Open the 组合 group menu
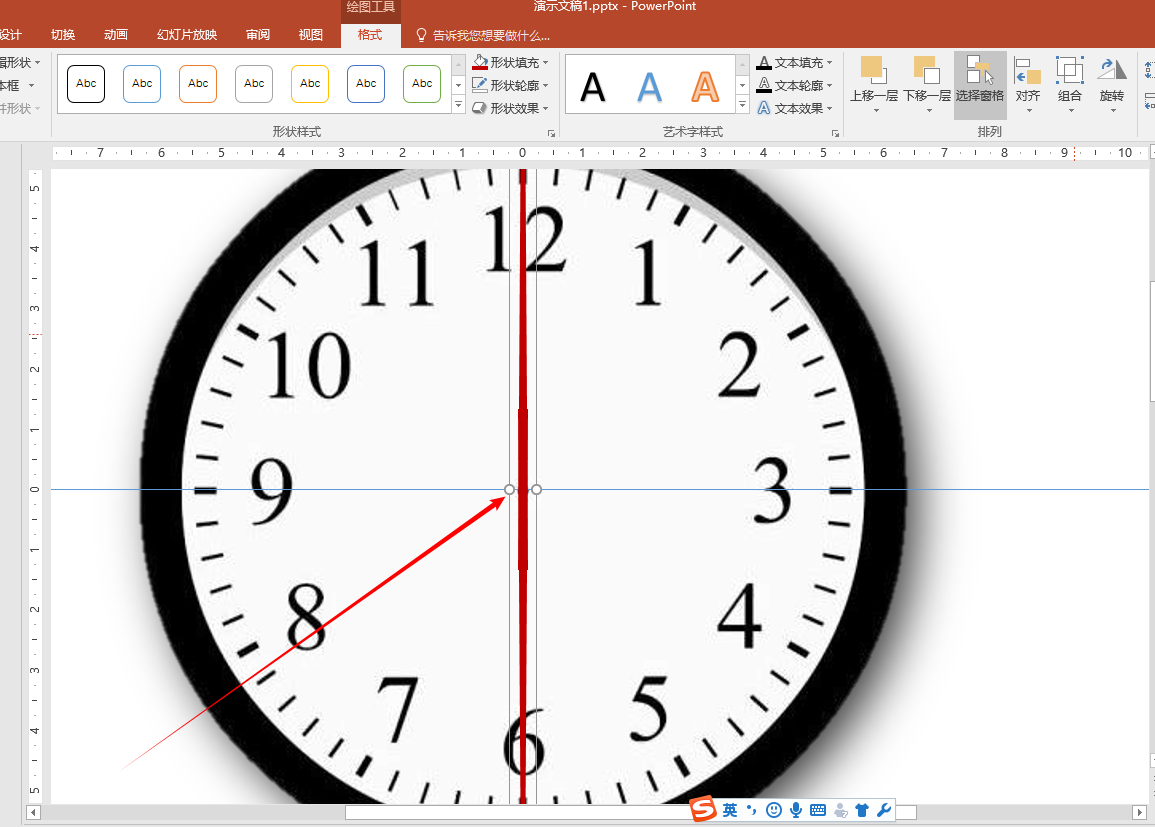 click(1070, 85)
